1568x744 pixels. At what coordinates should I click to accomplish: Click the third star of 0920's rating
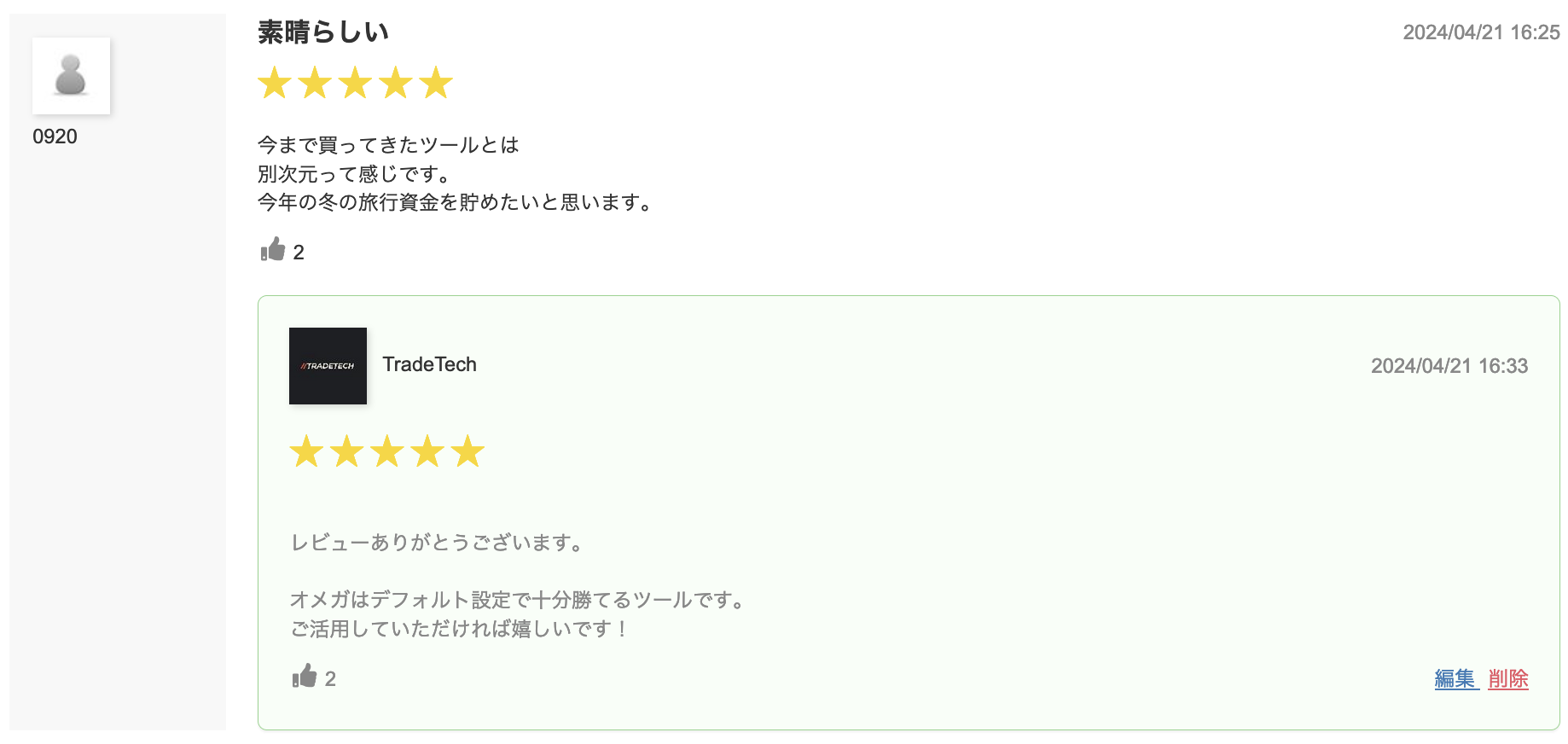click(355, 84)
